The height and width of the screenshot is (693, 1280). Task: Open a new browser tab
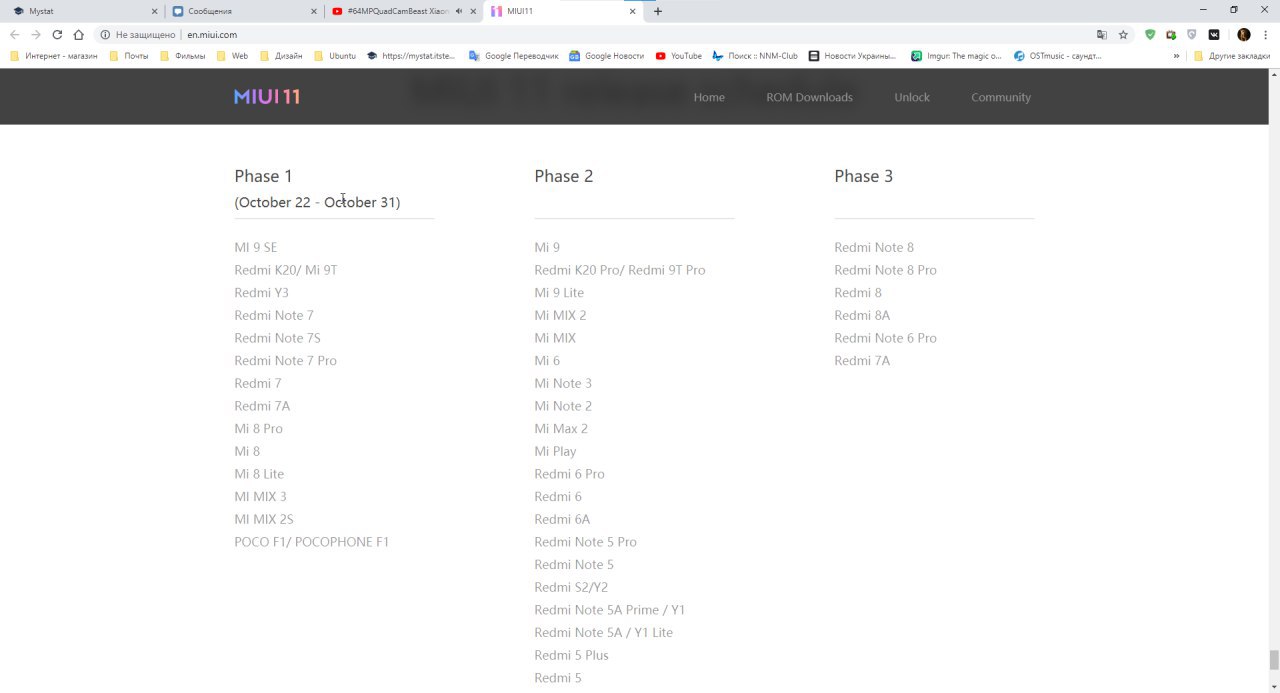[658, 11]
